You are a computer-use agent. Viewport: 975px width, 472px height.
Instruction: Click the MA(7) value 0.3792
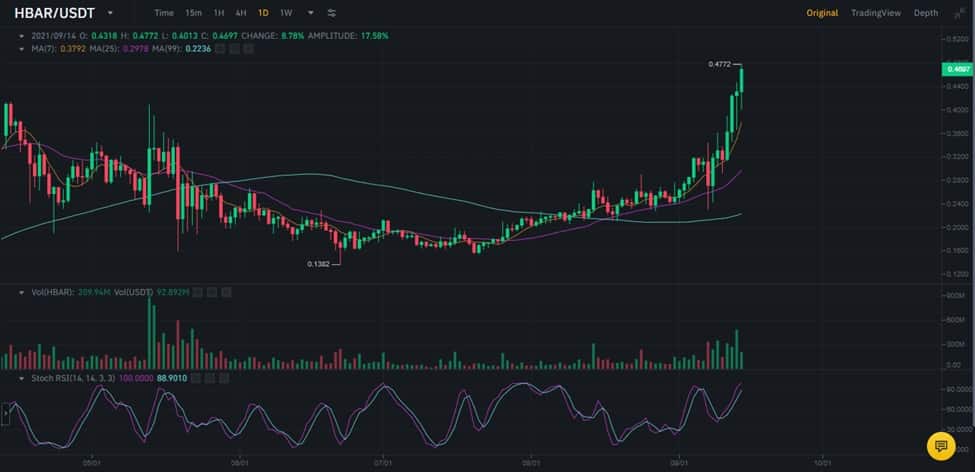click(x=72, y=49)
